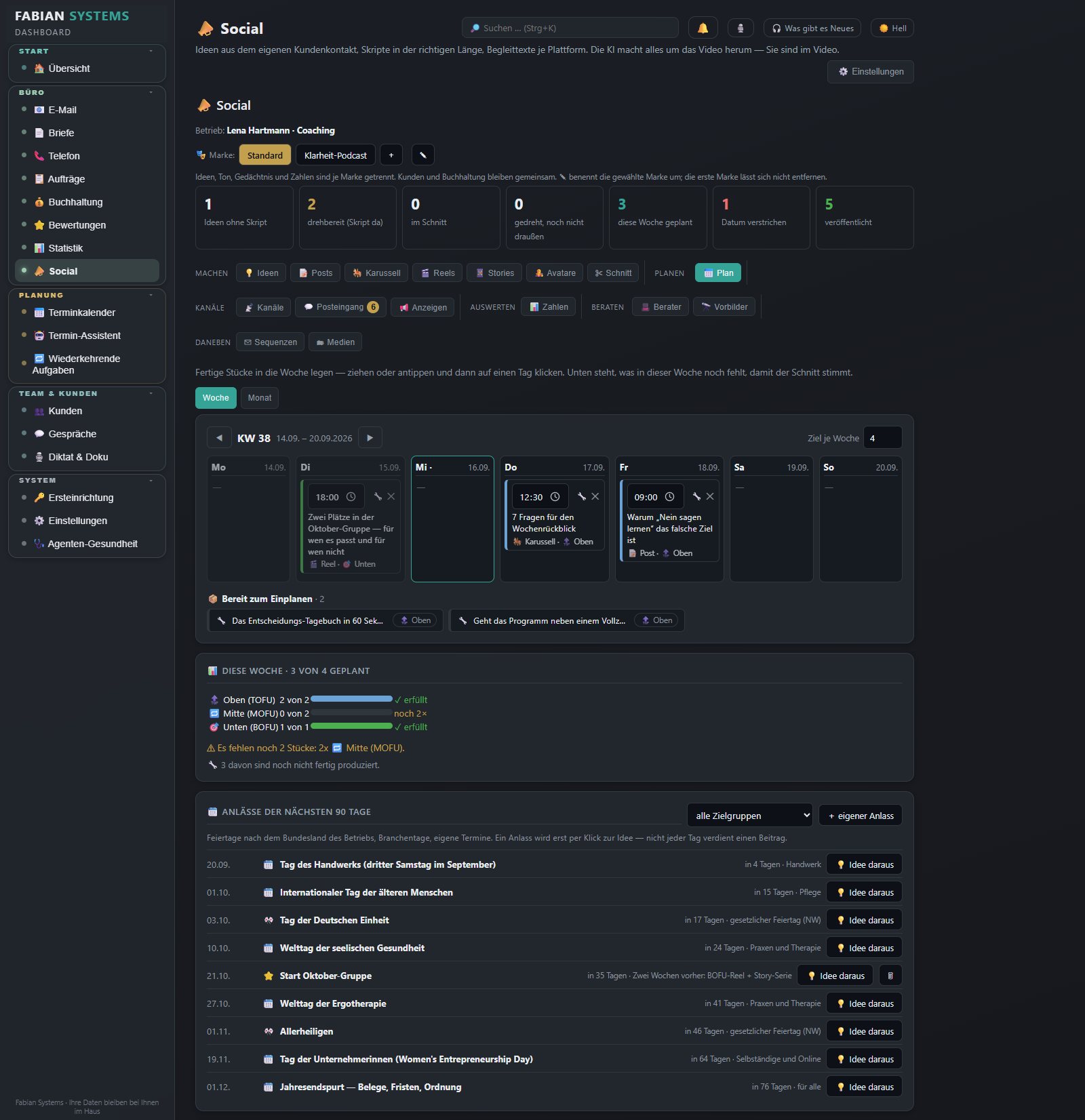Open E-Mail in the sidebar
The width and height of the screenshot is (1085, 1120).
(x=87, y=110)
